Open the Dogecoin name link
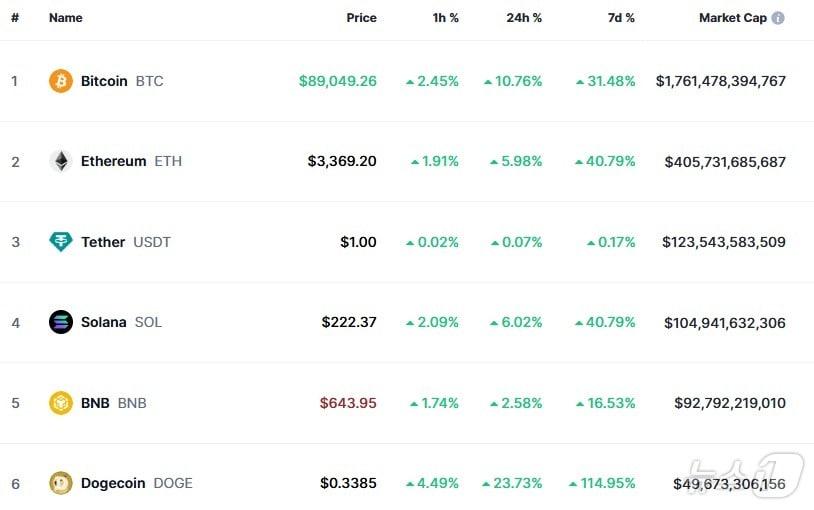 [113, 483]
